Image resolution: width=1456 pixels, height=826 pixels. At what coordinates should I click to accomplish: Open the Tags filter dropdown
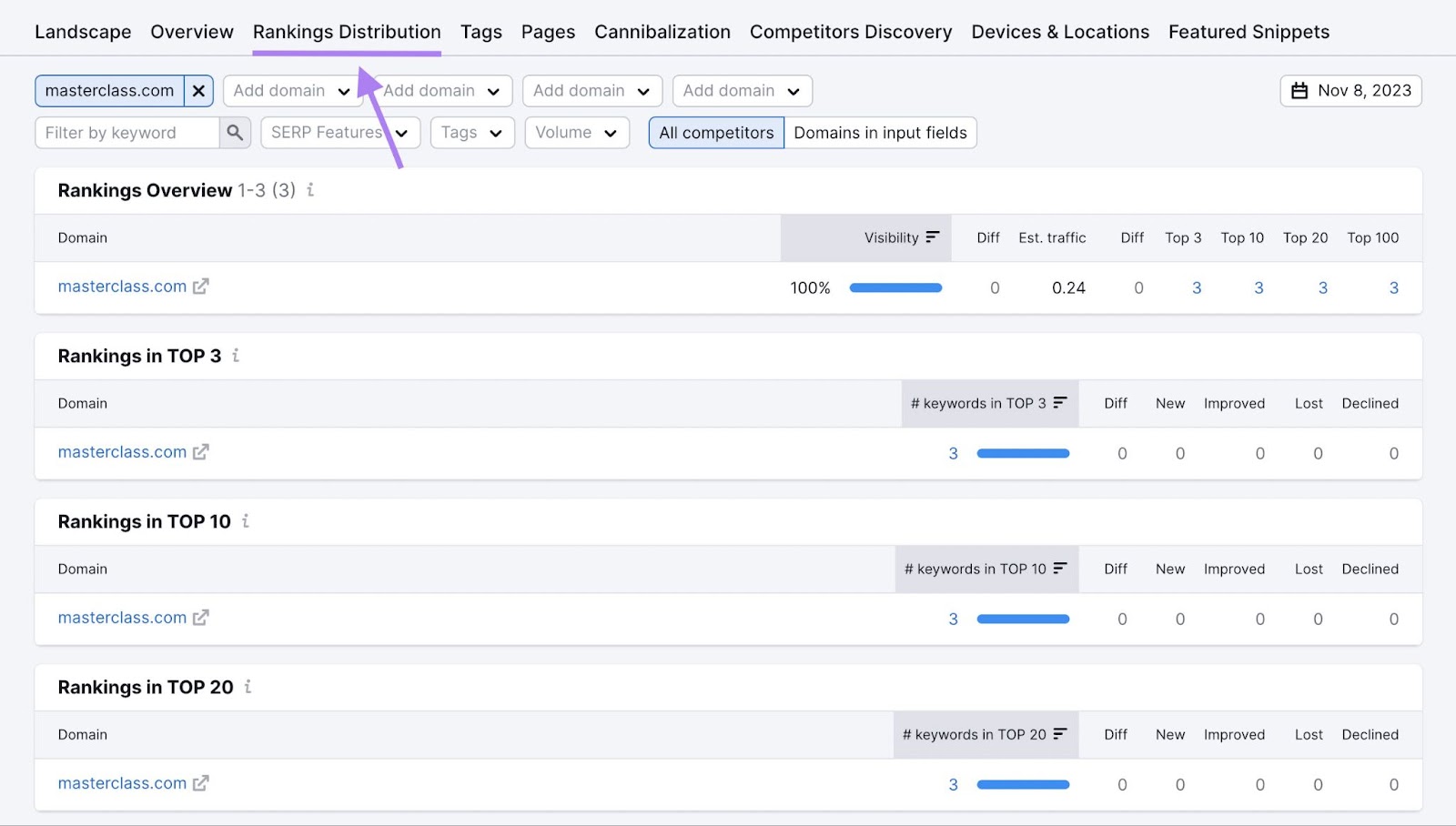[471, 132]
